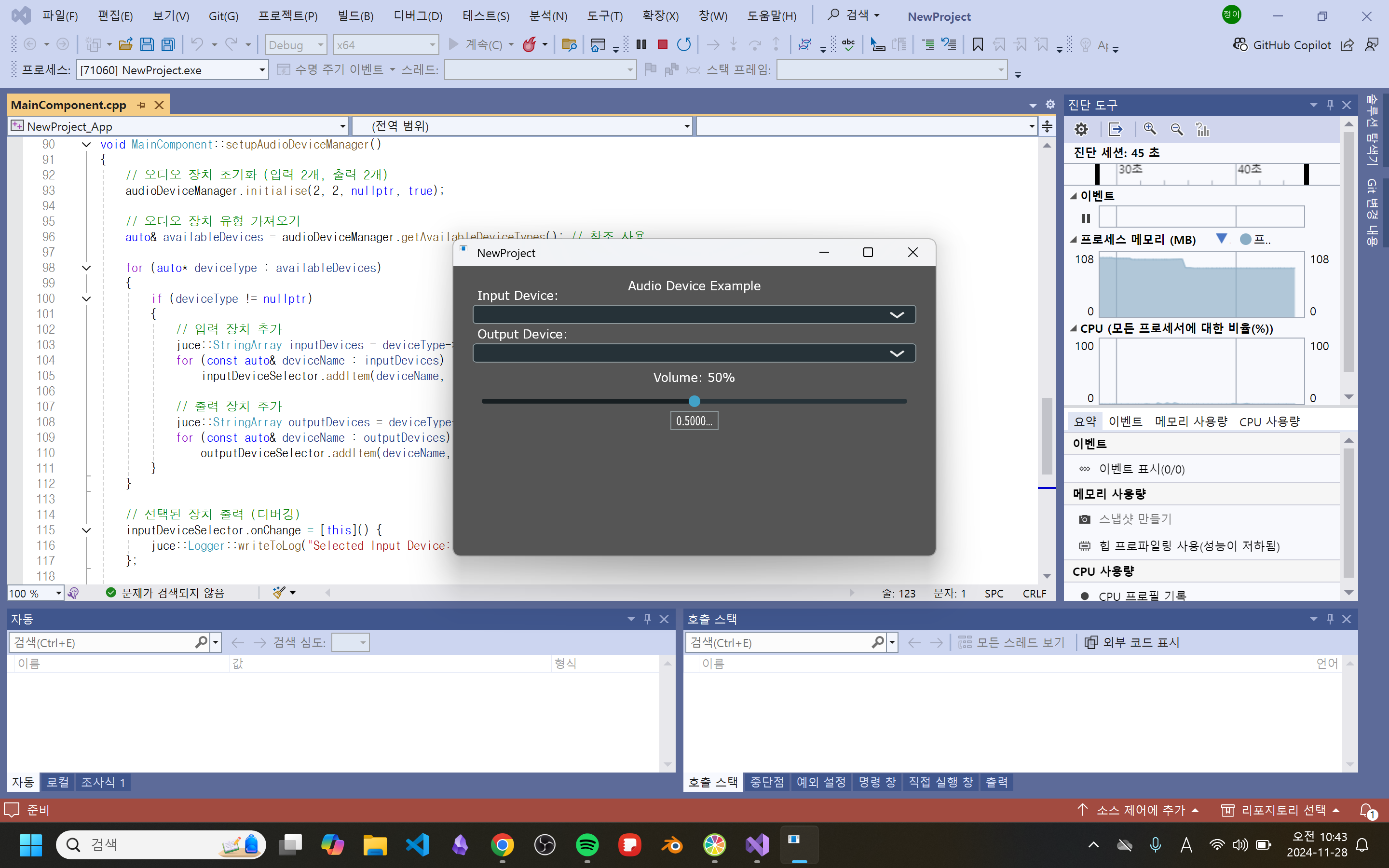The image size is (1389, 868).
Task: Open diagnostic tools settings gear
Action: click(1081, 129)
